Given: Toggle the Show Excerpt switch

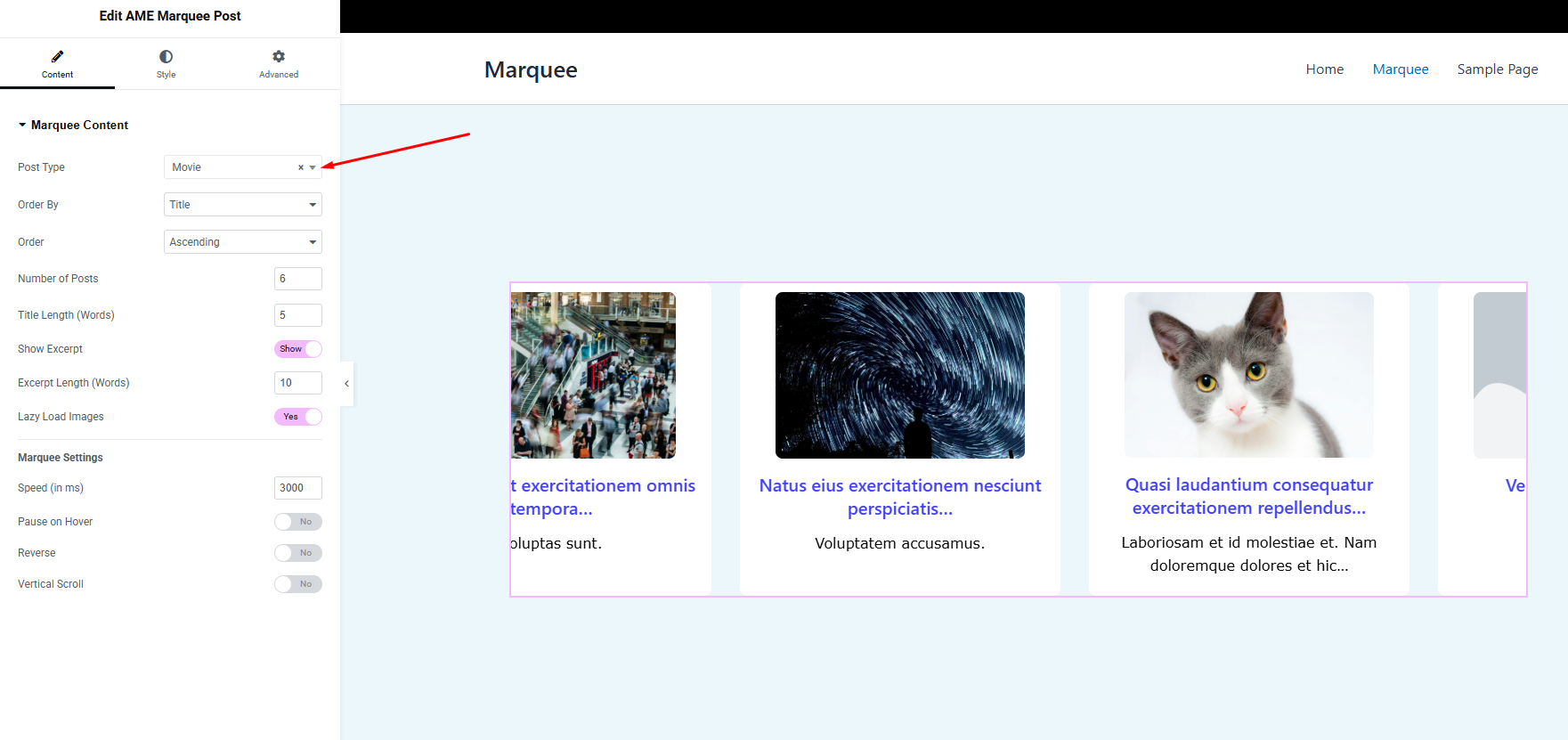Looking at the screenshot, I should pos(298,349).
